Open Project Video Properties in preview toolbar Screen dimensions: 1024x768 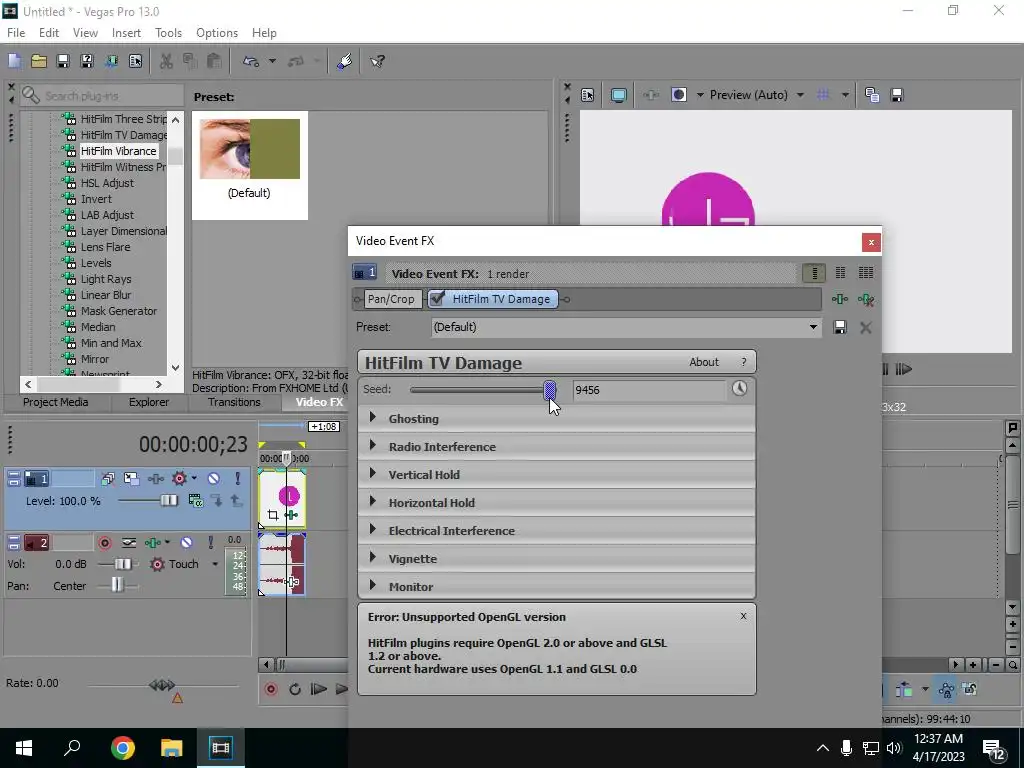[587, 95]
